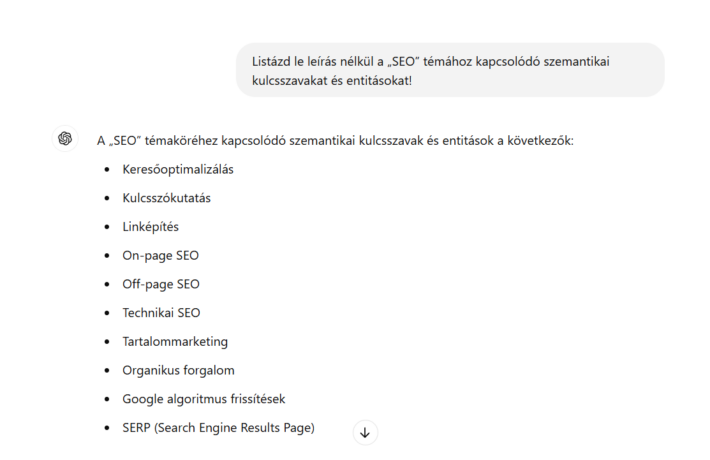Click the scroll-to-bottom arrow button
The image size is (710, 460).
[x=365, y=432]
